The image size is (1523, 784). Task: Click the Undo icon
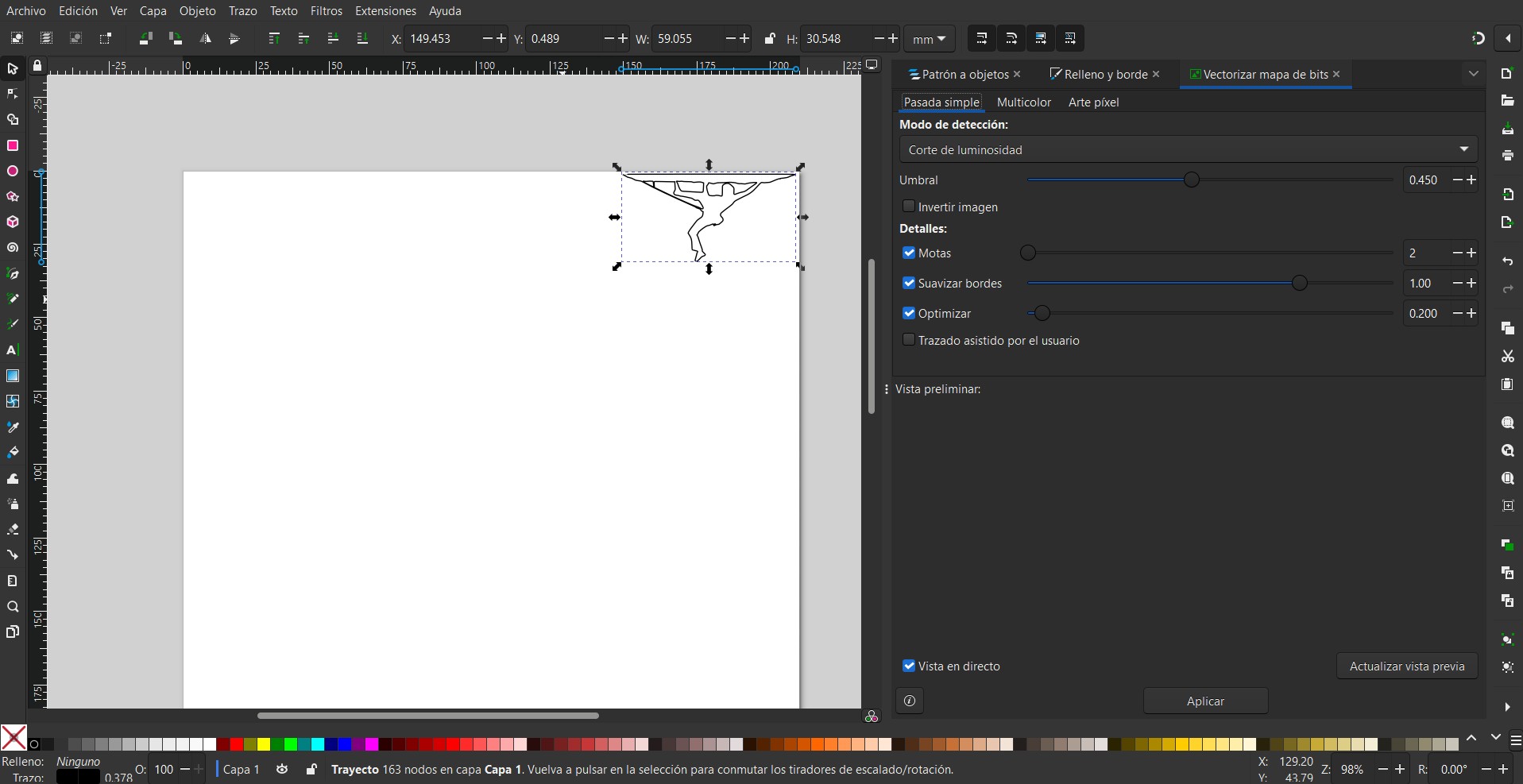tap(1507, 261)
